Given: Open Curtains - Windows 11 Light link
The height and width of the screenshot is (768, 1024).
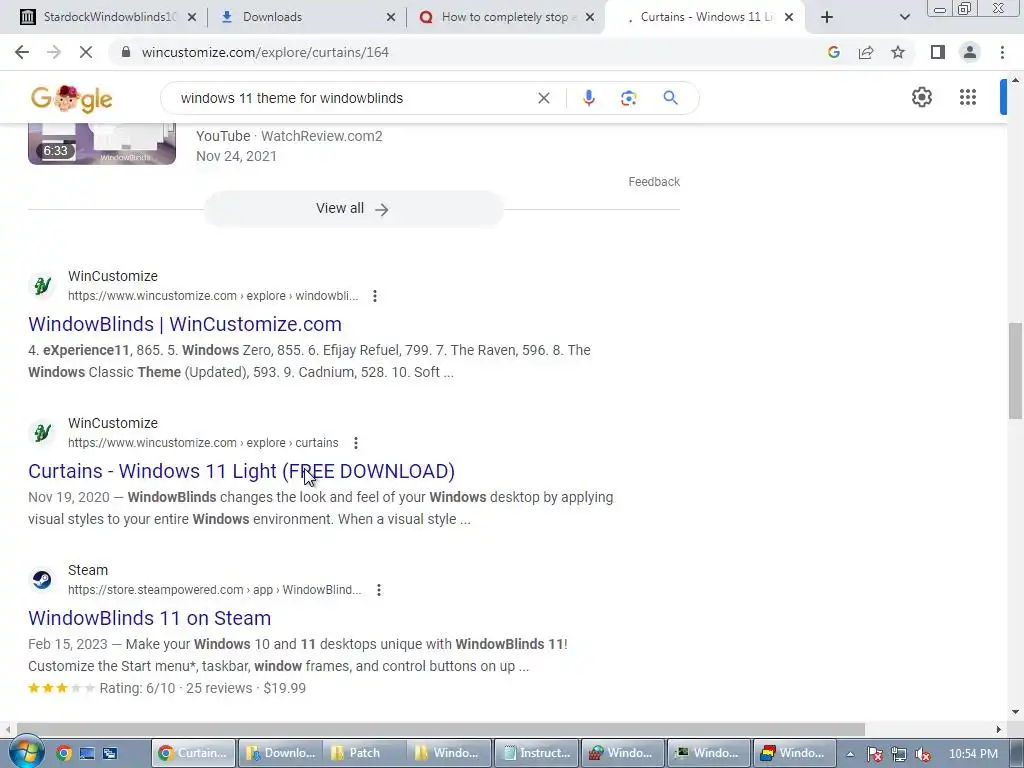Looking at the screenshot, I should pos(242,471).
